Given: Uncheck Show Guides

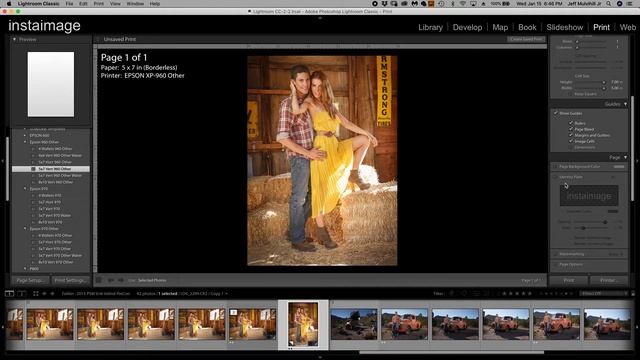Looking at the screenshot, I should tap(556, 113).
